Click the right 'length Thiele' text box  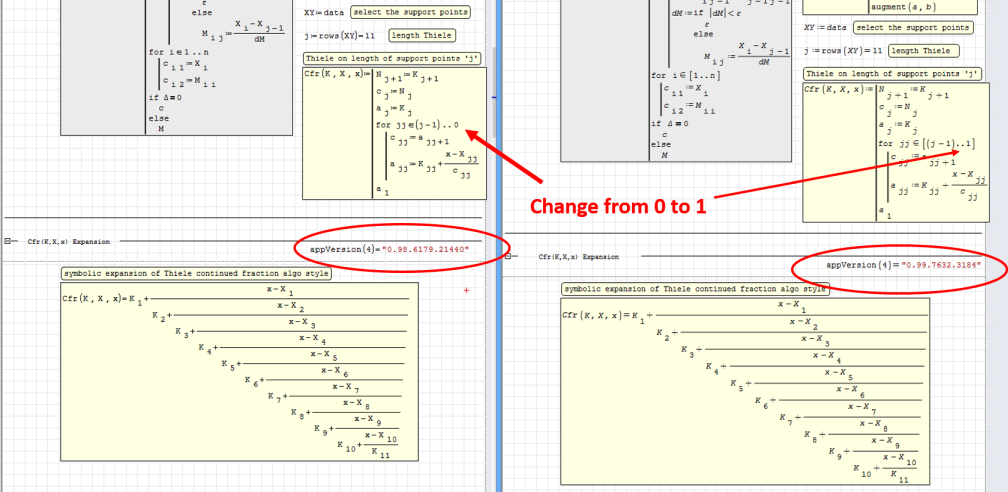tap(922, 51)
